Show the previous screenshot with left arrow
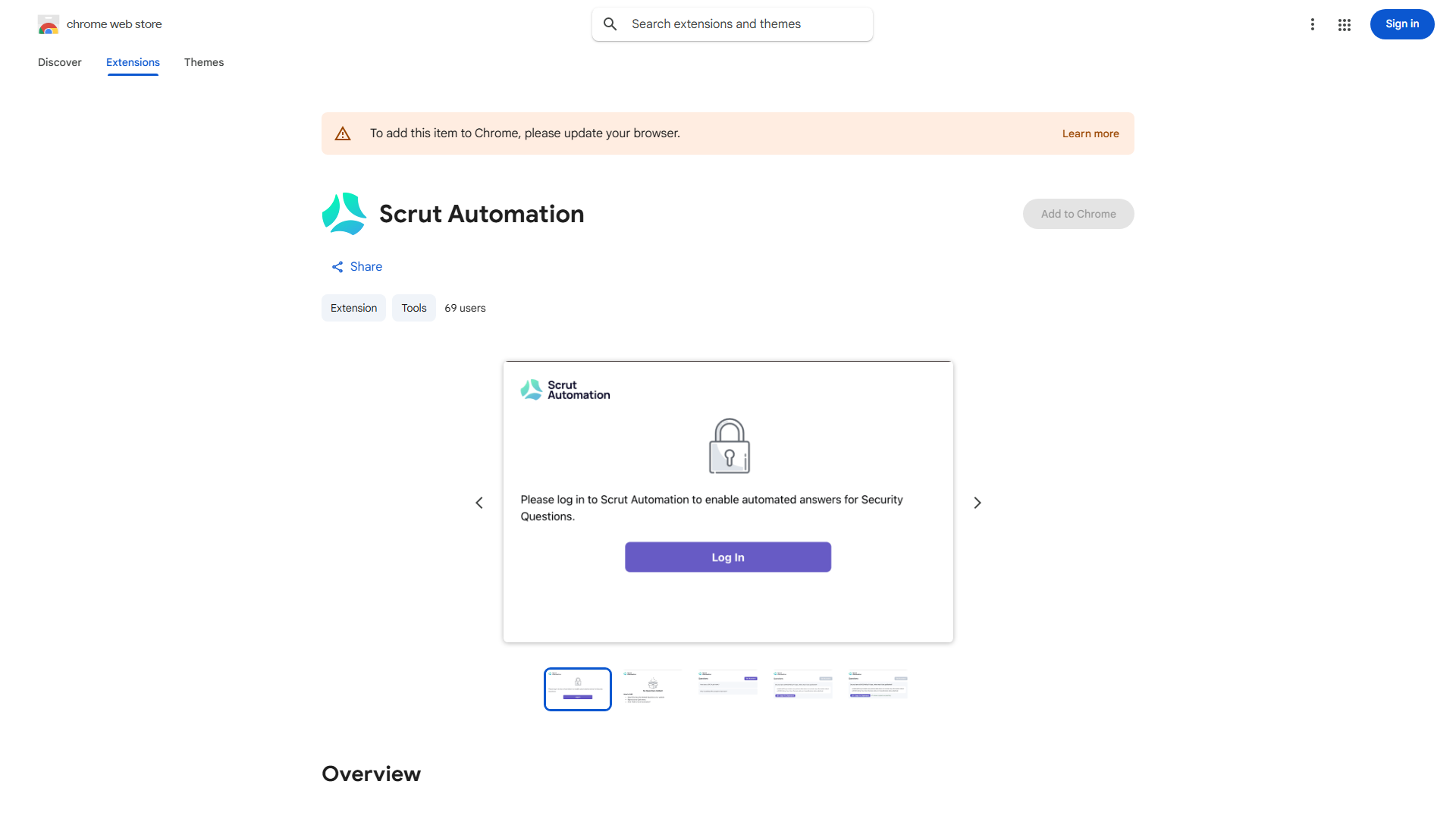The height and width of the screenshot is (819, 1456). [x=479, y=503]
